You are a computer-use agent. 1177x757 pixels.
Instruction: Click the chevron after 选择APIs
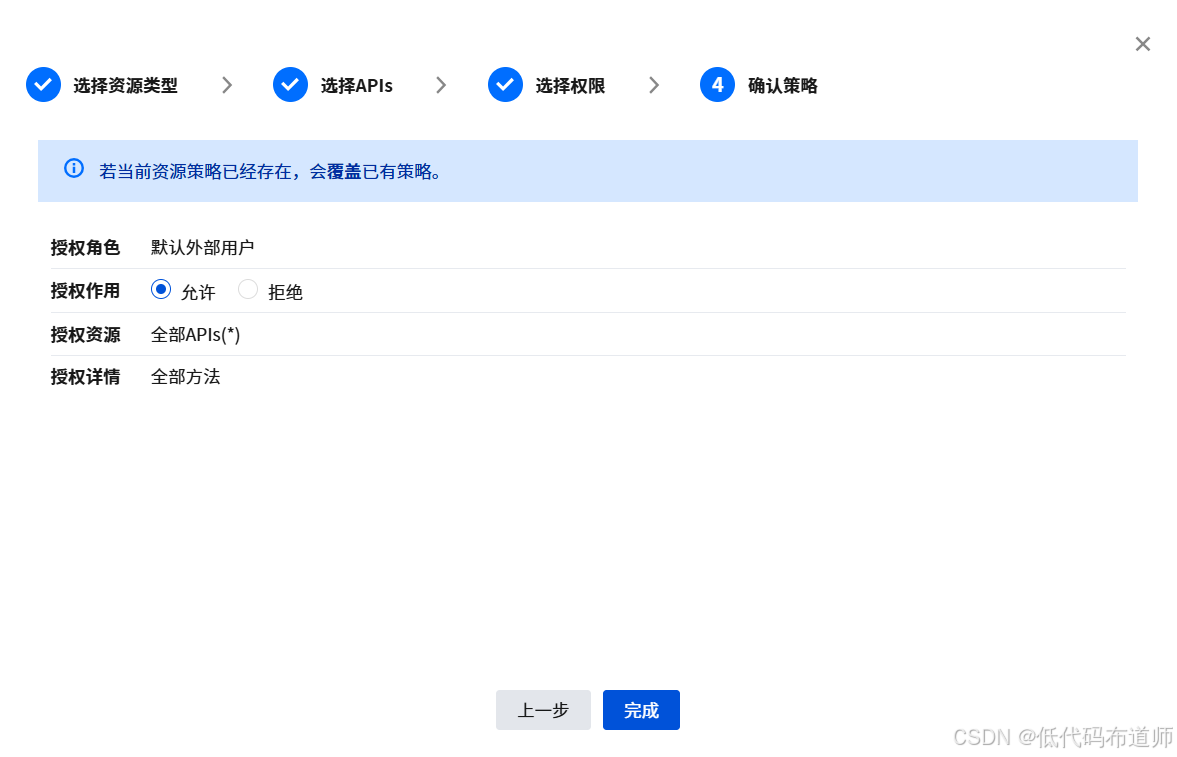(x=440, y=85)
